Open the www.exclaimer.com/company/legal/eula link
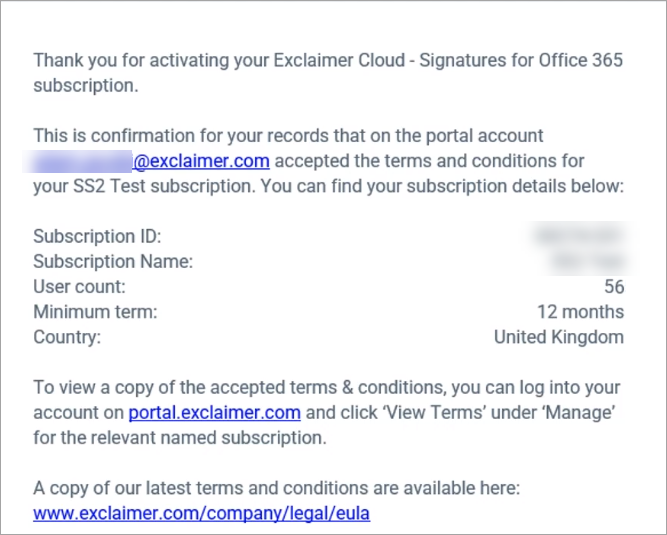The height and width of the screenshot is (535, 667). click(x=202, y=514)
